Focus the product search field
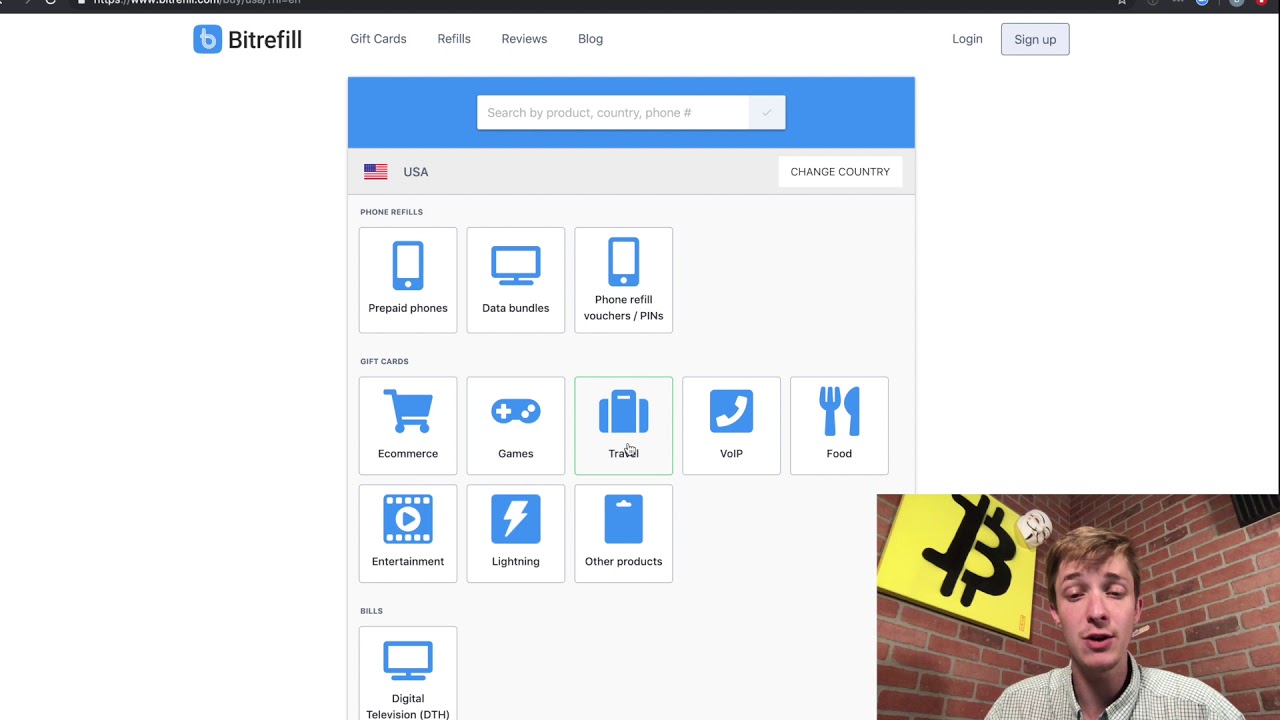The image size is (1280, 720). [x=613, y=113]
